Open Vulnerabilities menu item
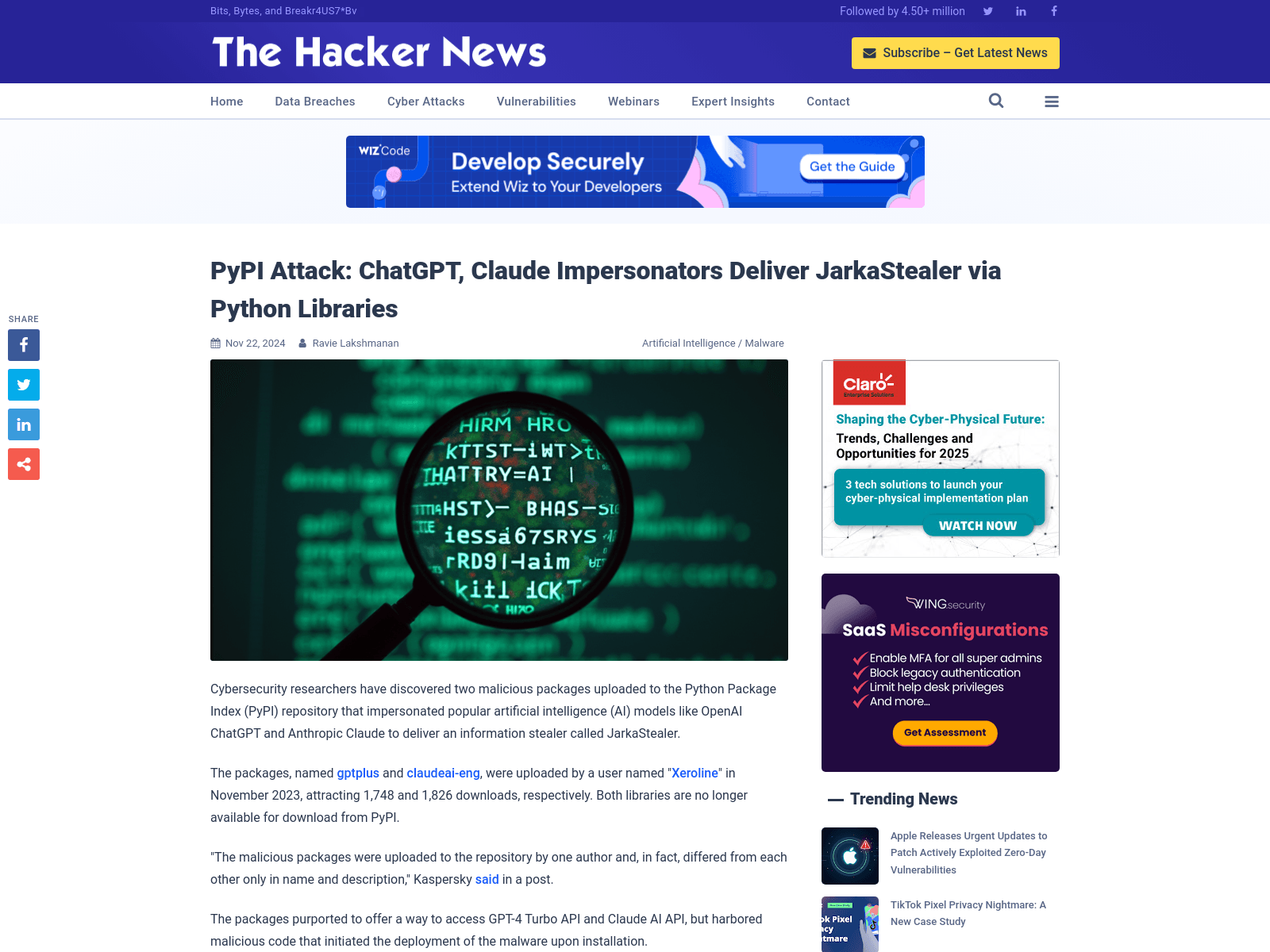 click(x=537, y=102)
